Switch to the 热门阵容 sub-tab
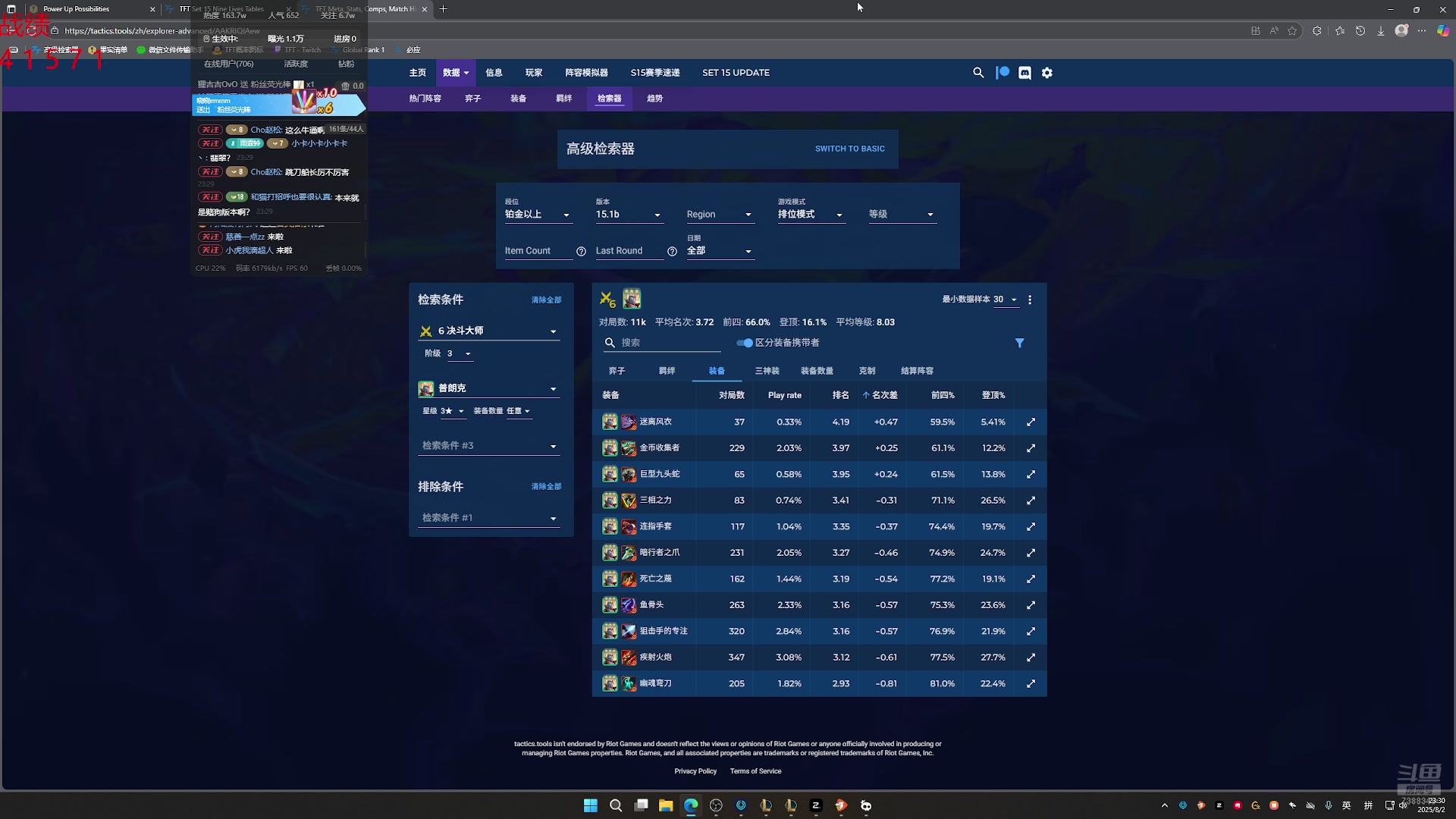1456x819 pixels. pyautogui.click(x=425, y=99)
